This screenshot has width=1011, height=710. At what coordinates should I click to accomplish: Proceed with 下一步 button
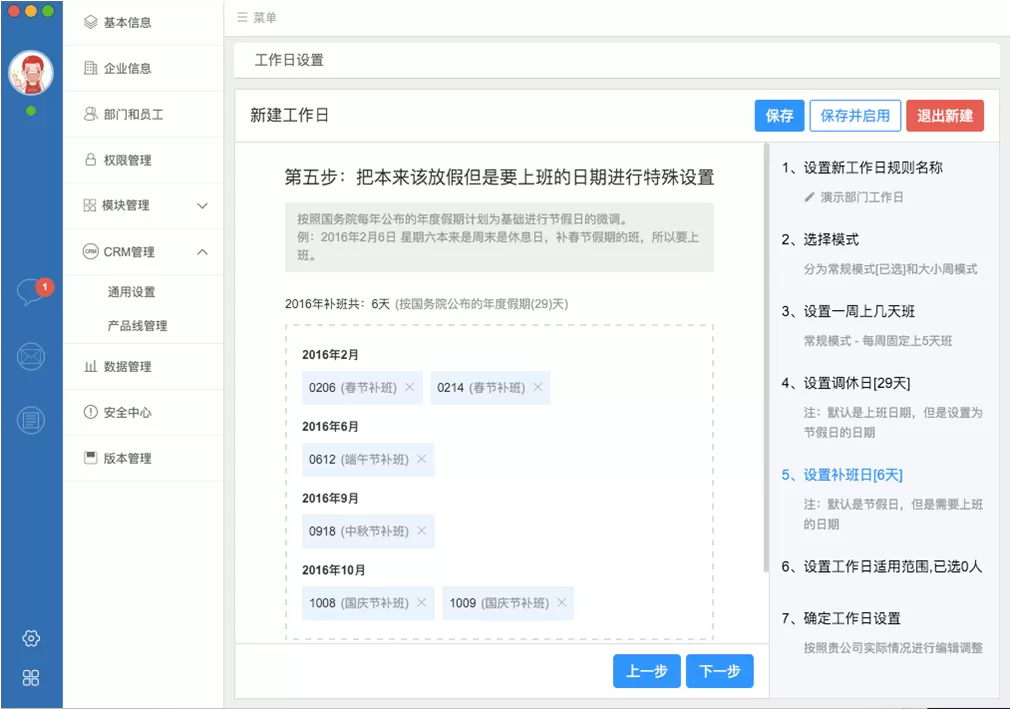720,671
